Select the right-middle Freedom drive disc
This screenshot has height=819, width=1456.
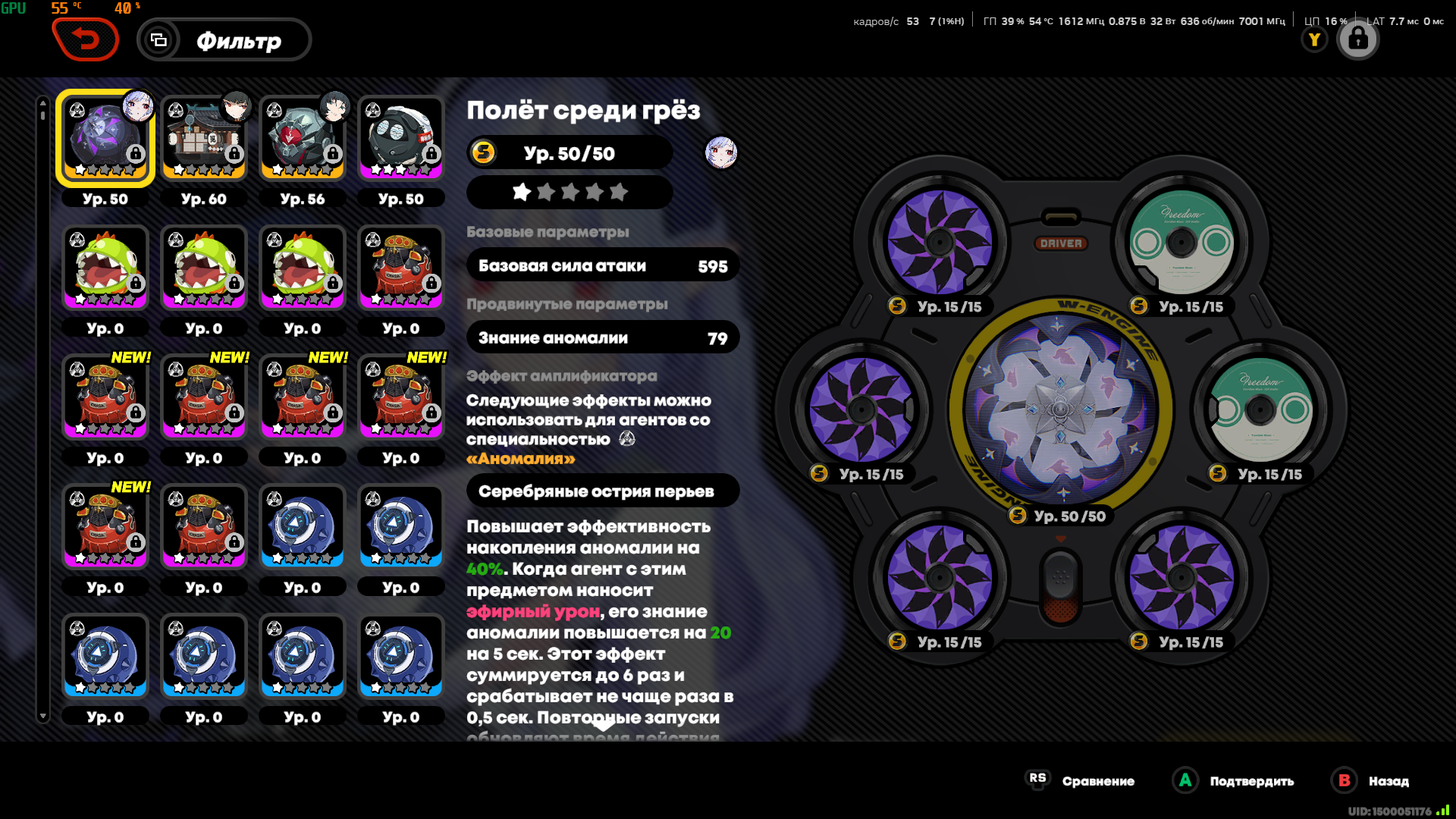pos(1260,410)
